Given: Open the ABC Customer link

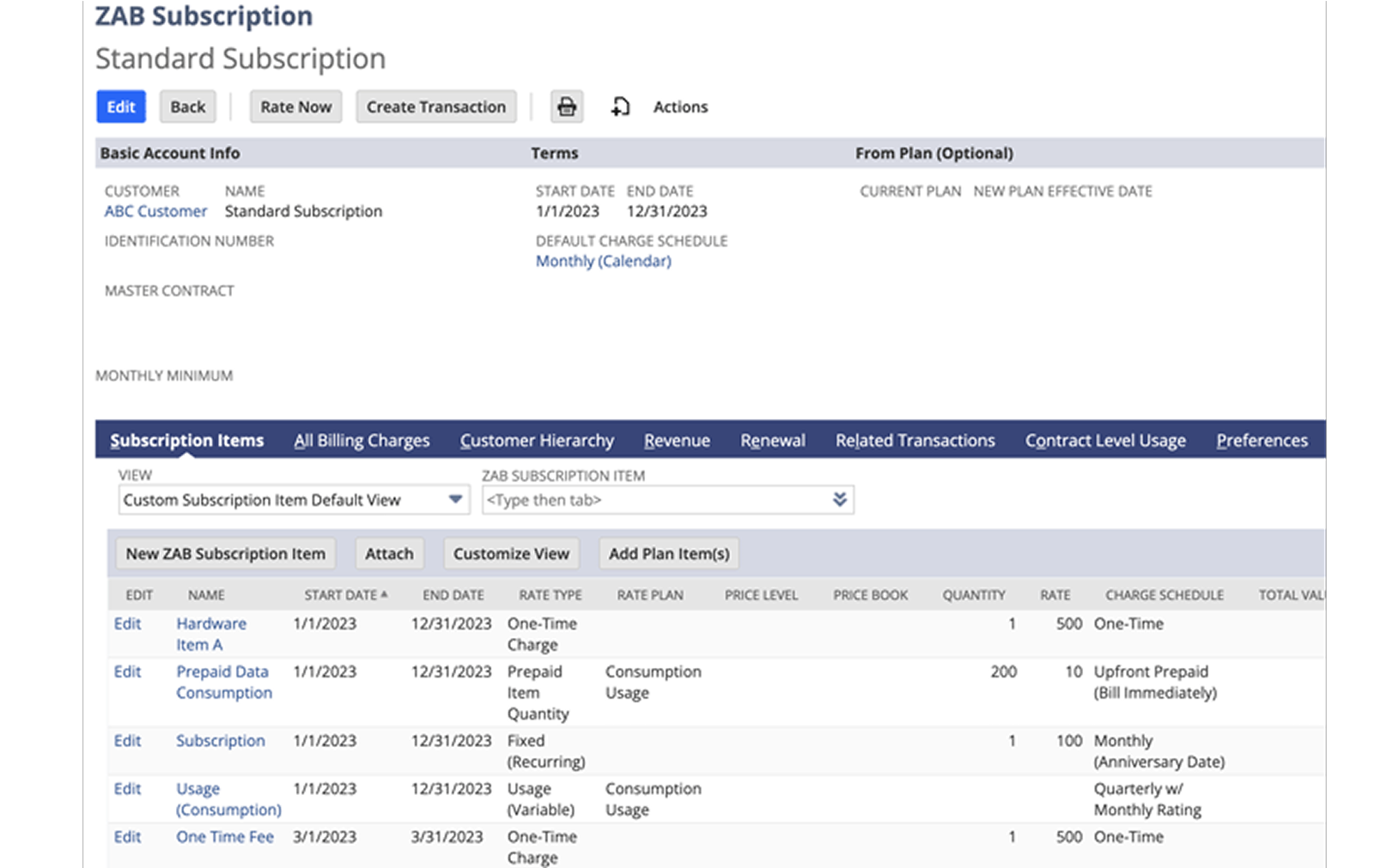Looking at the screenshot, I should (155, 211).
